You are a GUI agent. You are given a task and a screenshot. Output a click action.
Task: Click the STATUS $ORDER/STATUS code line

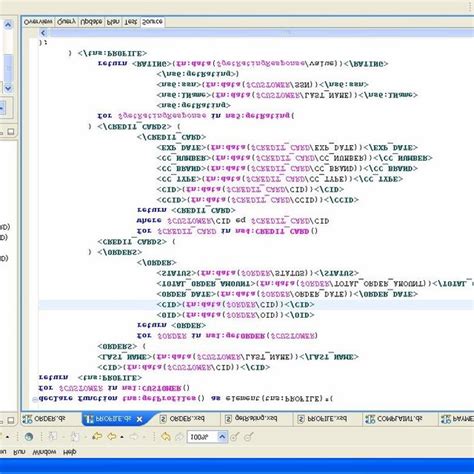[258, 273]
